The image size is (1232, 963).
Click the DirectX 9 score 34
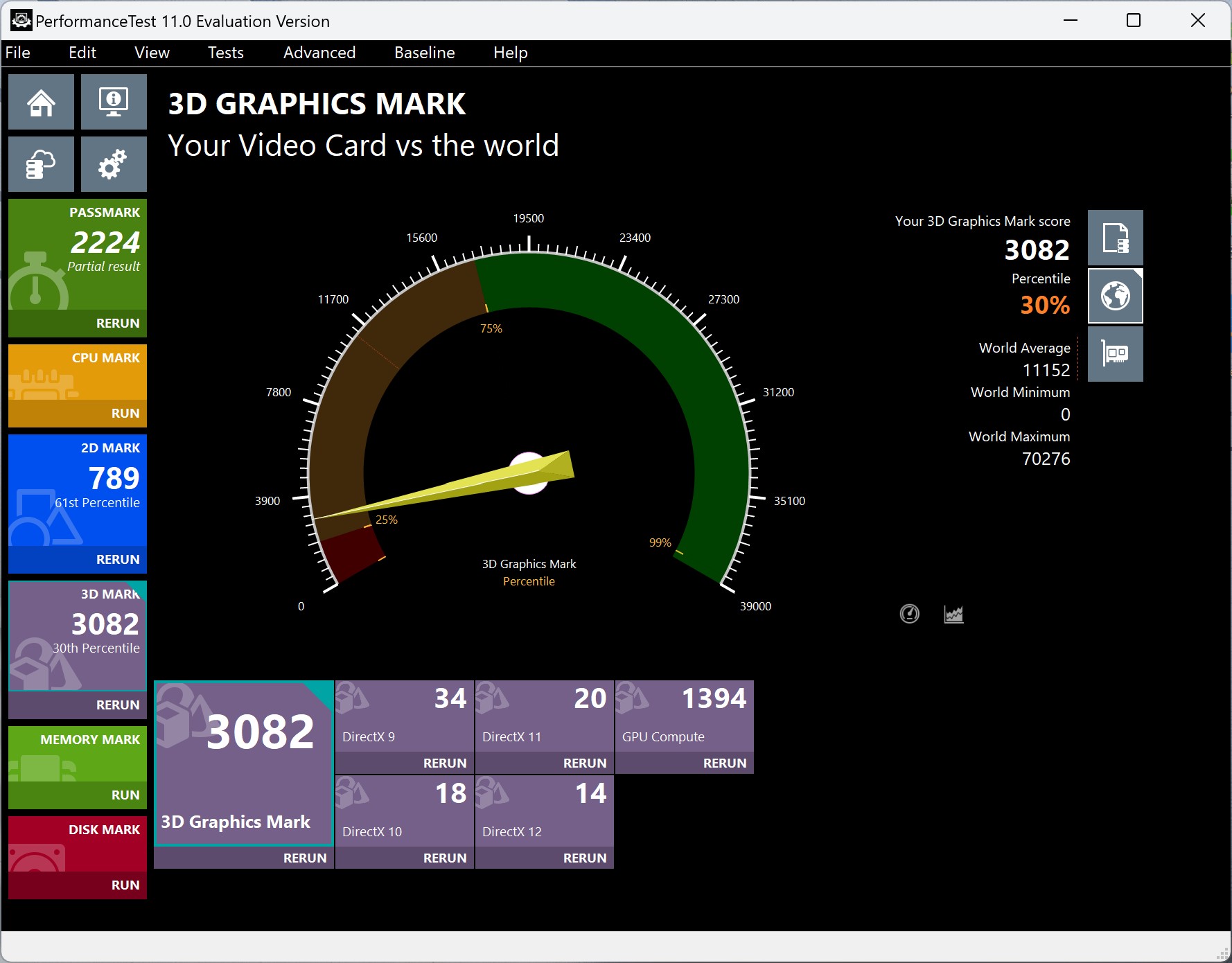point(450,698)
